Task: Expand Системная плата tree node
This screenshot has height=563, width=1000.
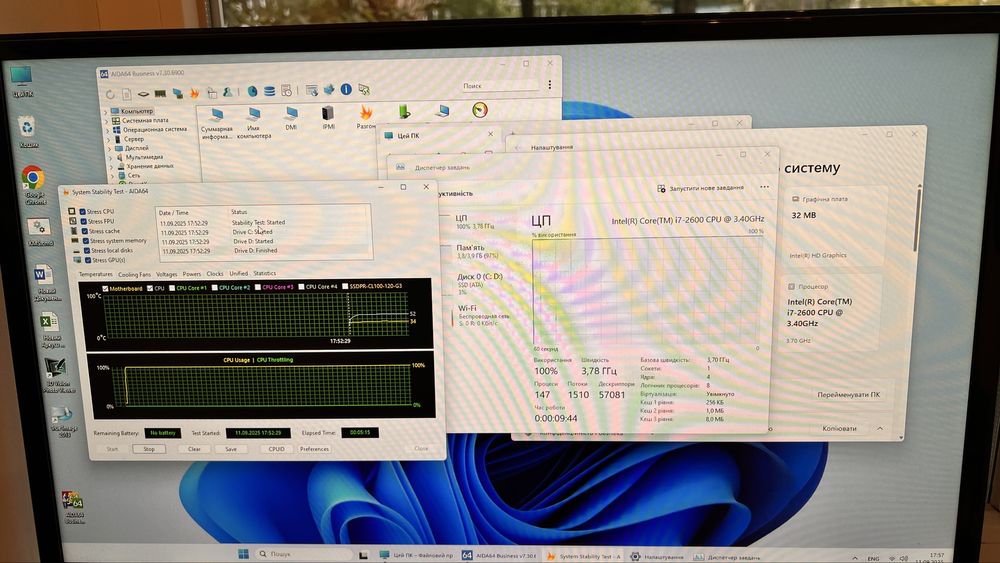Action: coord(107,121)
